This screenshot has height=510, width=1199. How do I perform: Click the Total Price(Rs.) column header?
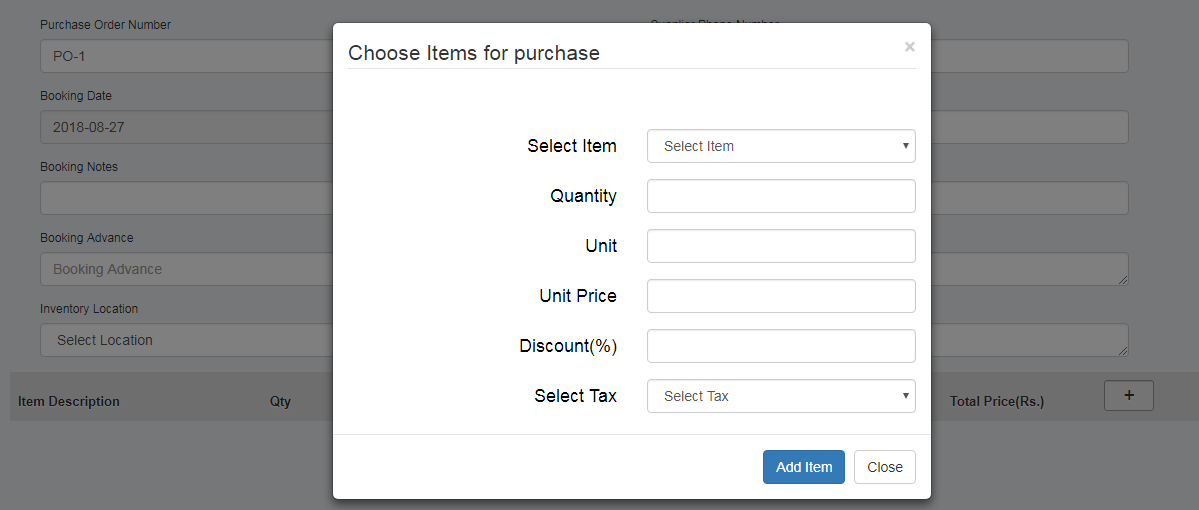(x=996, y=401)
